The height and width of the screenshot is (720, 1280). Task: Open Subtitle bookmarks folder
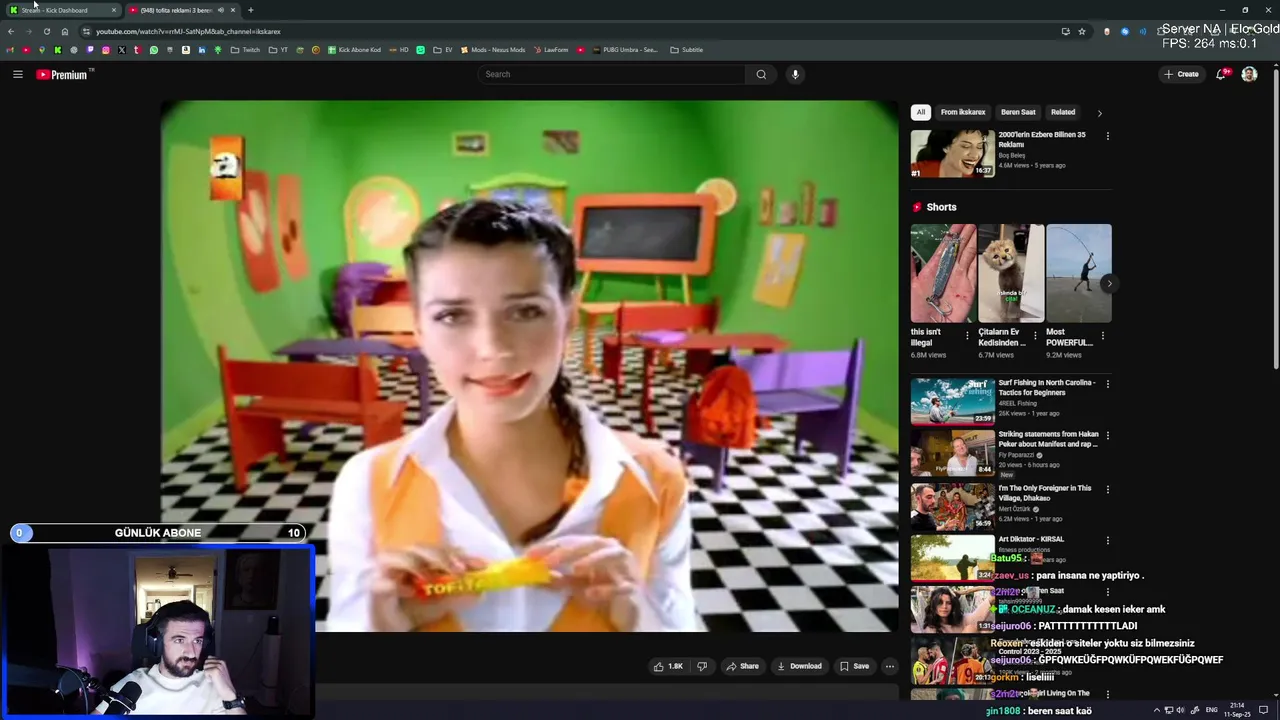[x=686, y=50]
